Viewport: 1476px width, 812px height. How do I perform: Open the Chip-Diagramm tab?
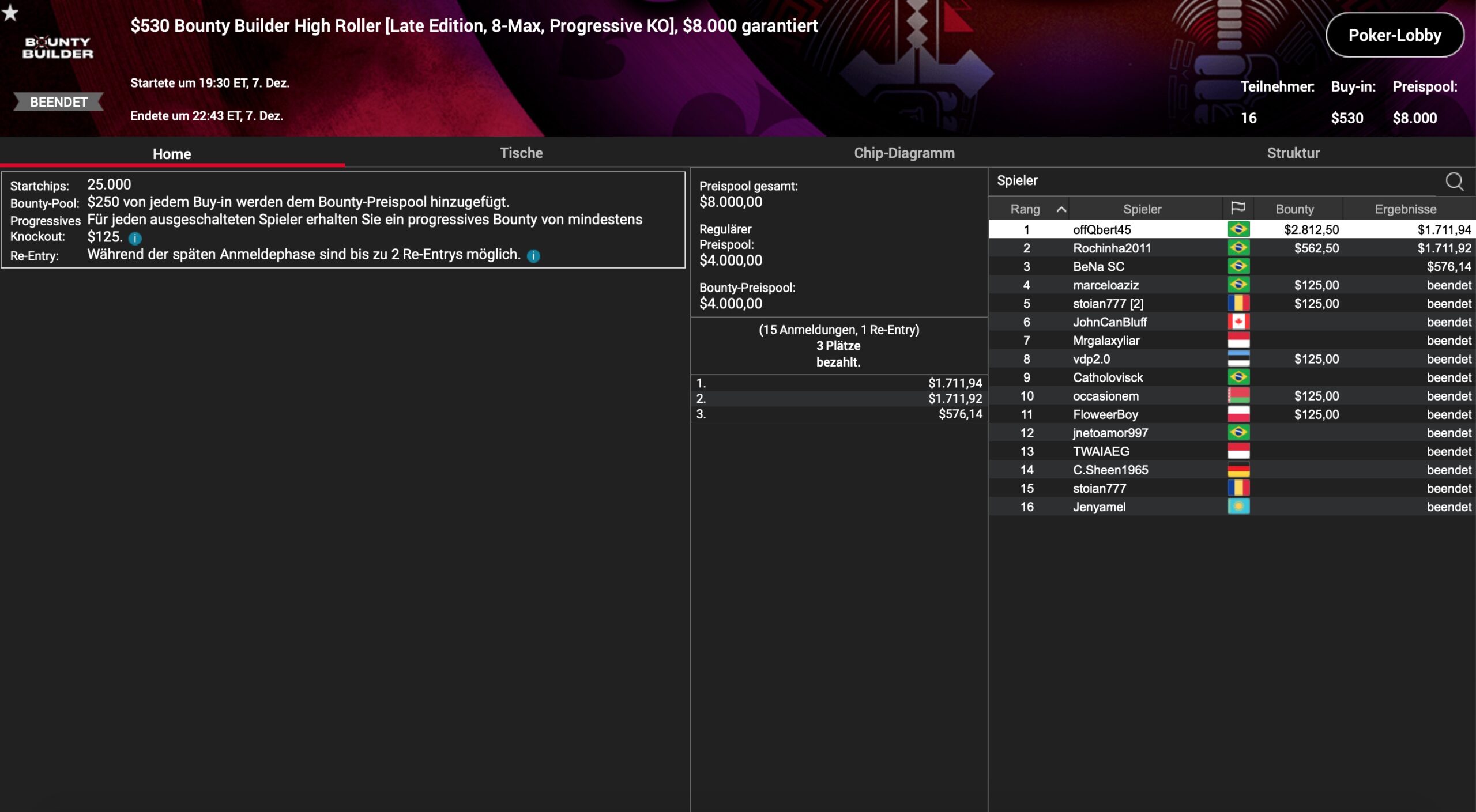pyautogui.click(x=903, y=153)
